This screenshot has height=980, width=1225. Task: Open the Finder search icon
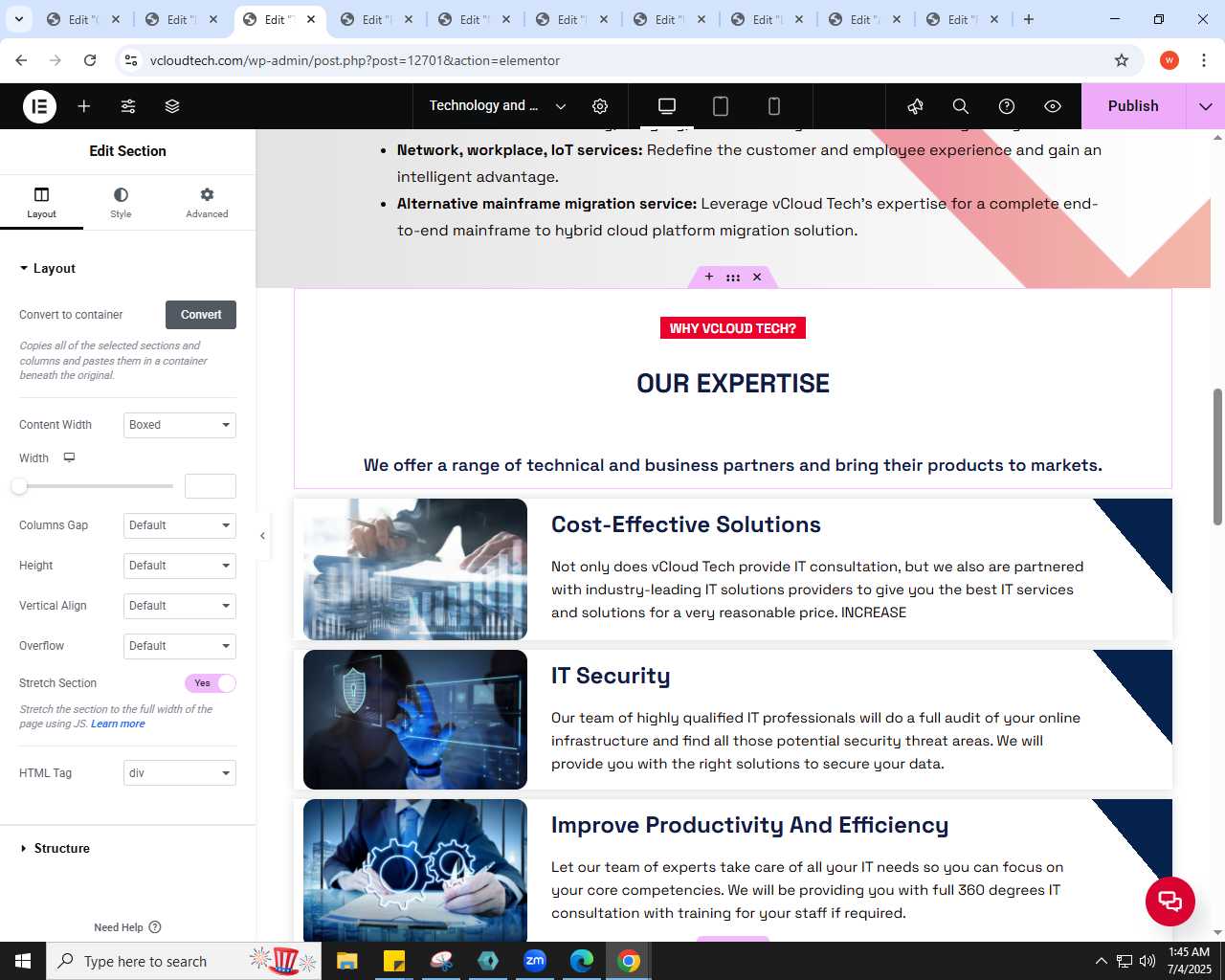(x=961, y=106)
